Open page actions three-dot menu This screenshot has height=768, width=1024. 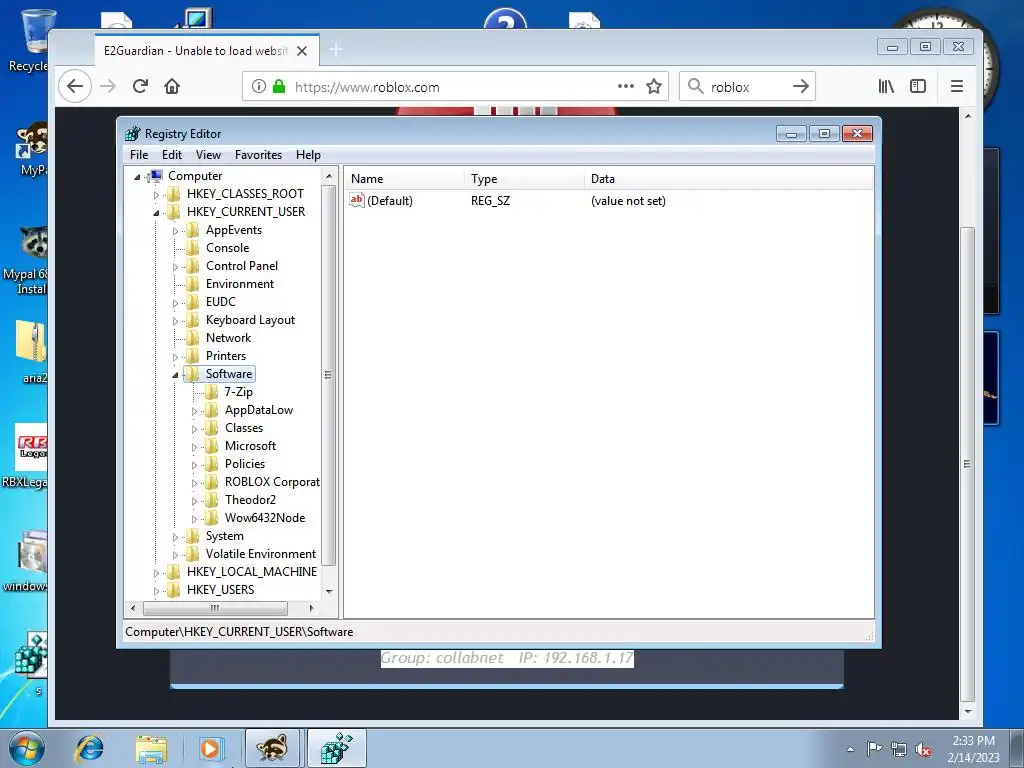click(626, 86)
